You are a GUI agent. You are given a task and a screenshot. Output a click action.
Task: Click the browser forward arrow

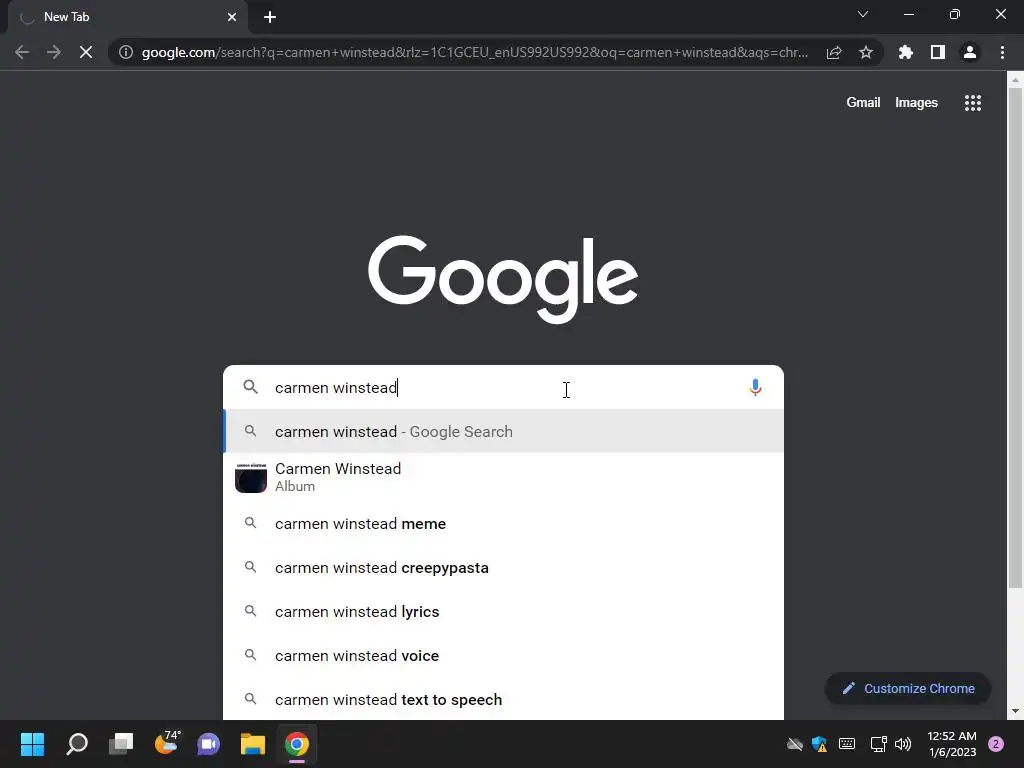(54, 52)
